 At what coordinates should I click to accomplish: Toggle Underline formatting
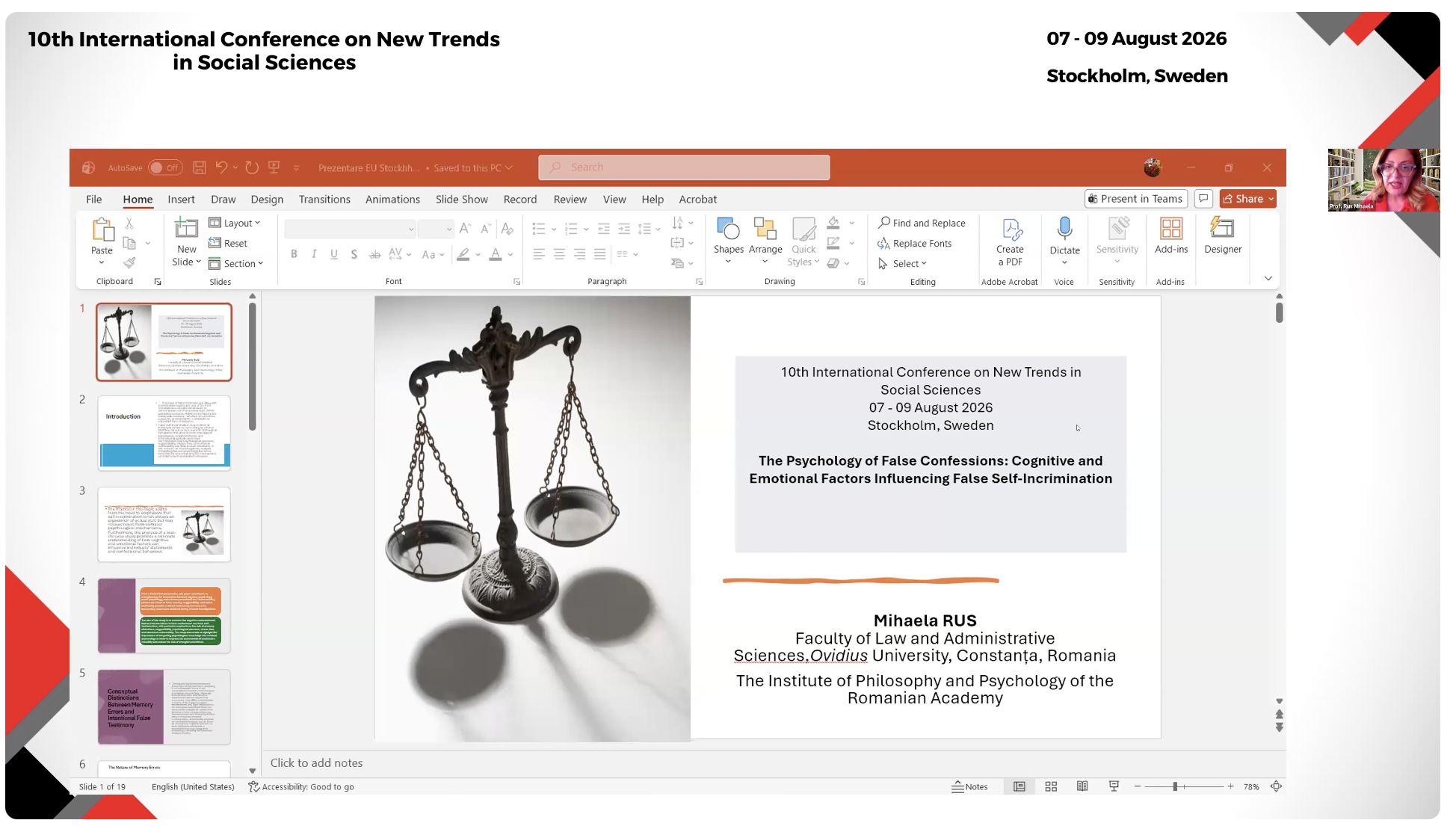[x=334, y=254]
